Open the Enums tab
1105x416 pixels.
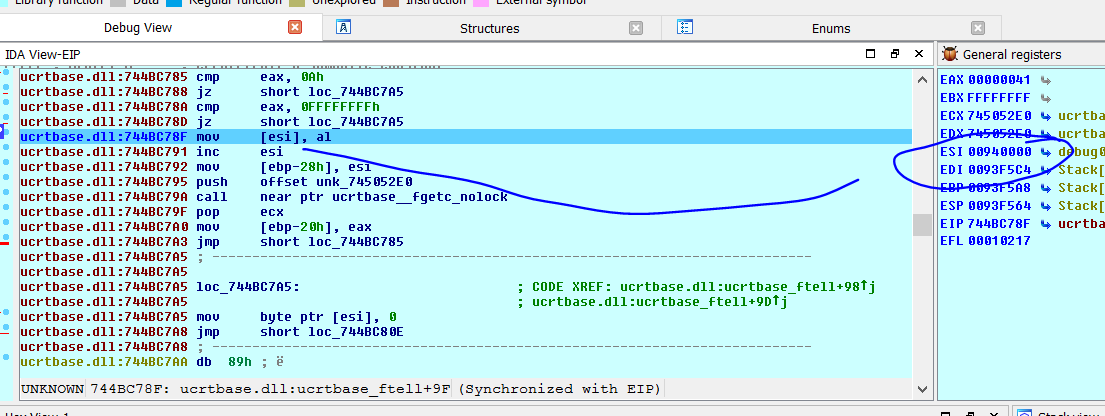(831, 28)
